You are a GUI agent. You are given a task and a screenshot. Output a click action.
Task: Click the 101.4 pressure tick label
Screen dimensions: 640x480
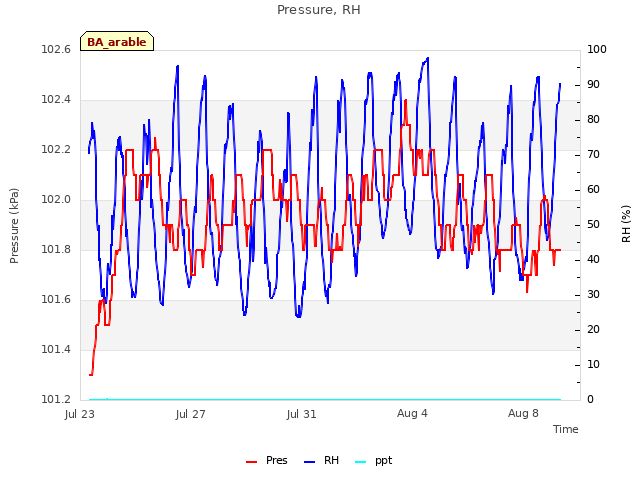tap(56, 349)
